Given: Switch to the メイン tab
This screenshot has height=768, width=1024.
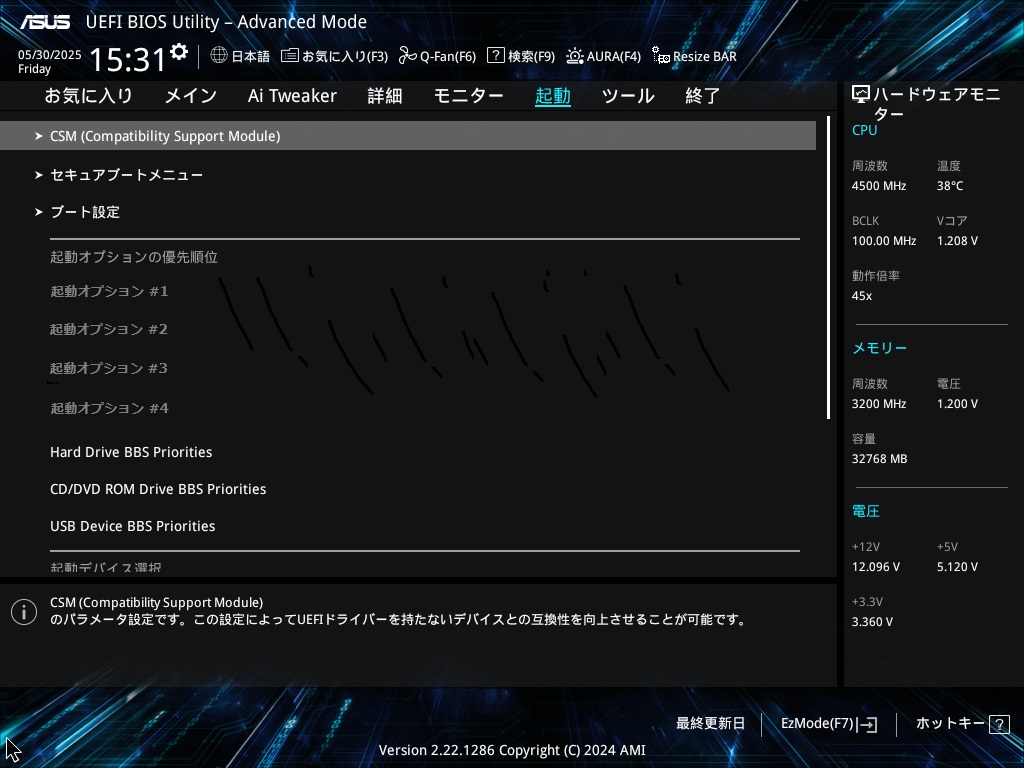Looking at the screenshot, I should point(191,96).
